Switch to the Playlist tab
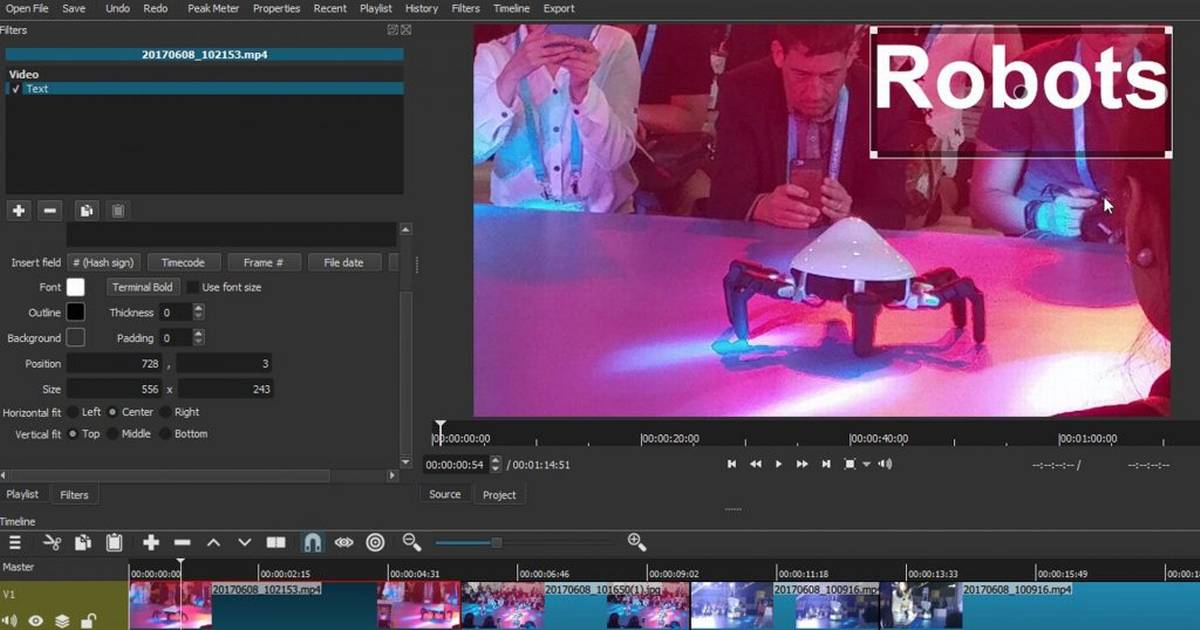1200x630 pixels. (x=23, y=493)
